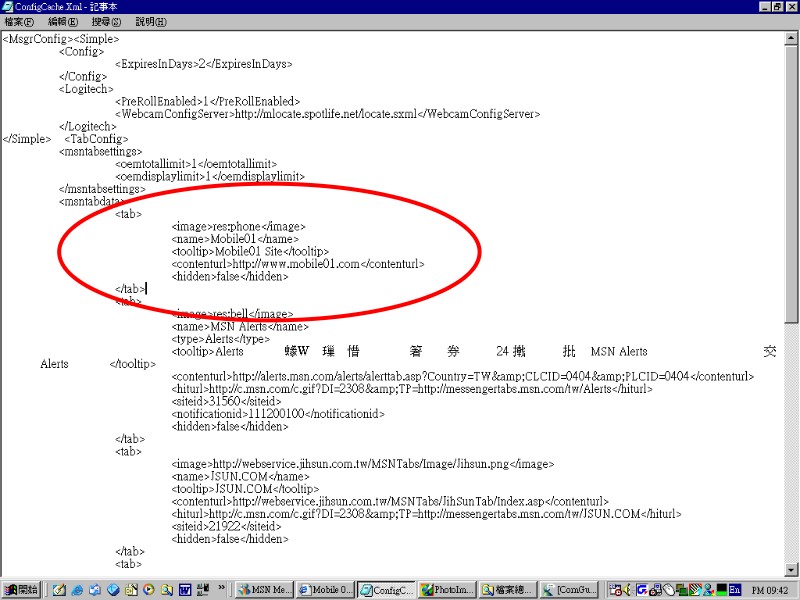Click the scrollbar down arrow

(x=791, y=570)
